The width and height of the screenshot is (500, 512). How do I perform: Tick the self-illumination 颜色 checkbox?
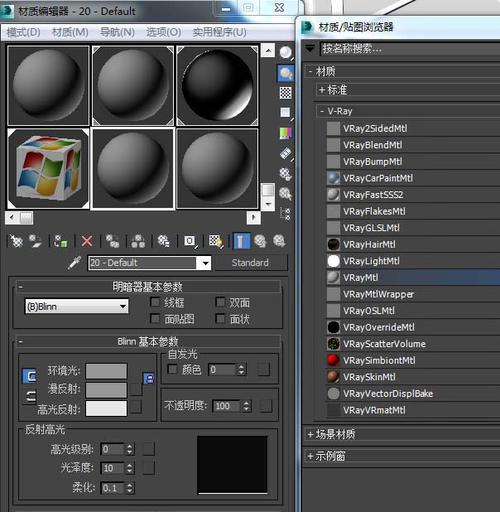172,369
